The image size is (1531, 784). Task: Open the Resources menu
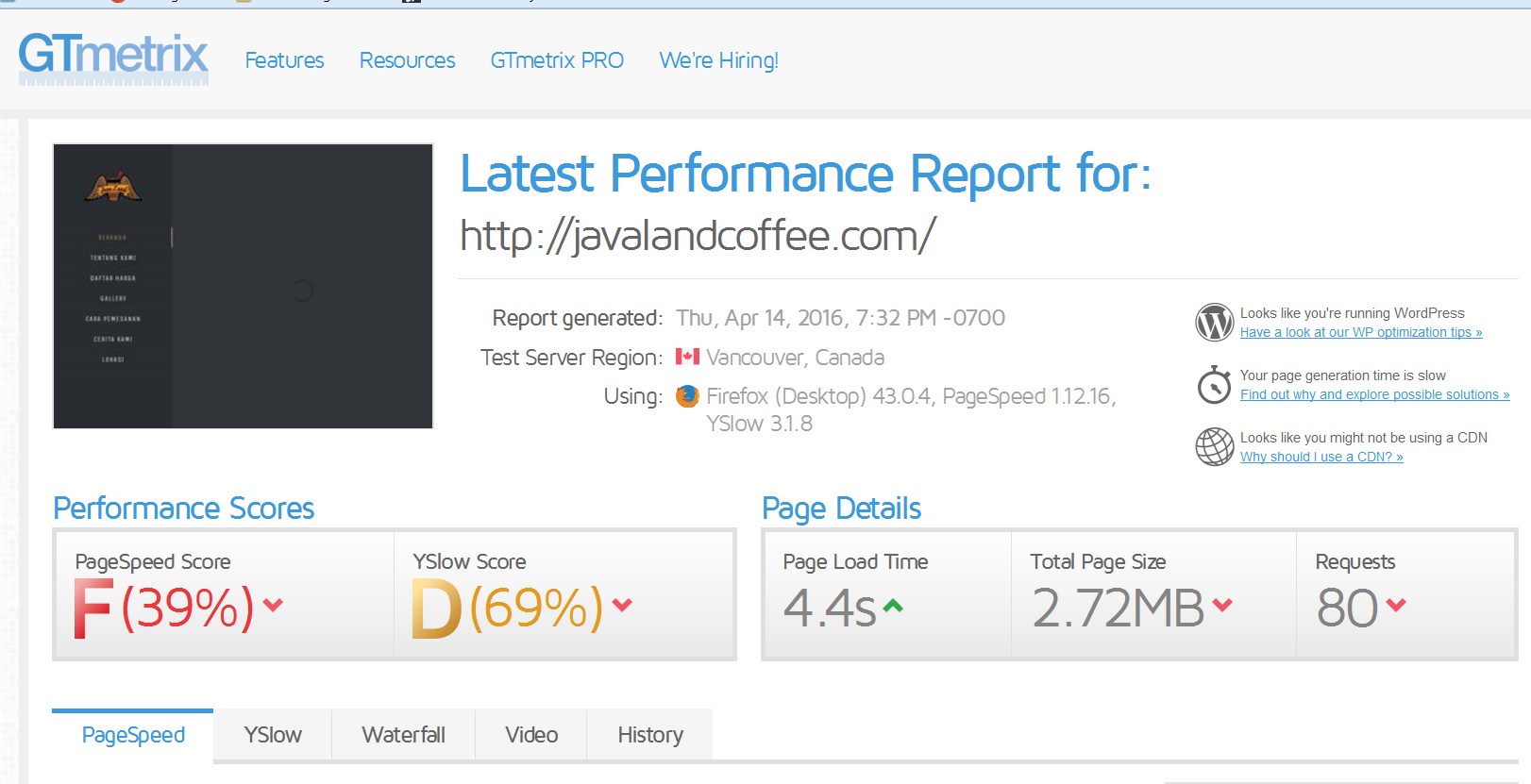click(x=407, y=60)
